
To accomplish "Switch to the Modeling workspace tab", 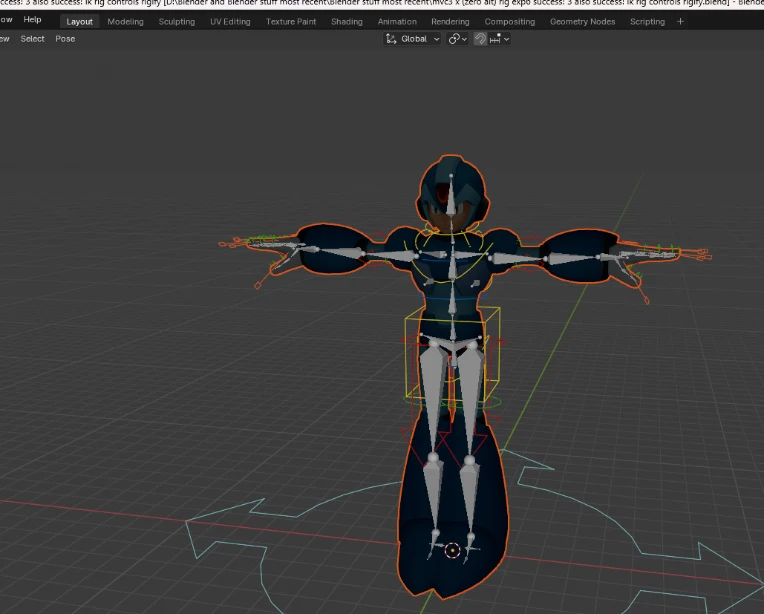I will pyautogui.click(x=125, y=21).
